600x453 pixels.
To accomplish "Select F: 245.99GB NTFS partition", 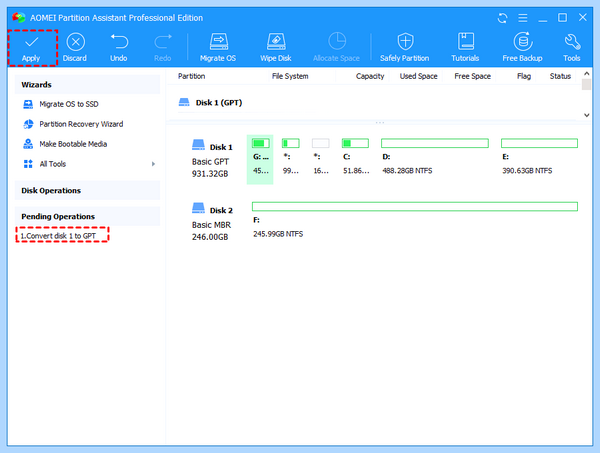I will (x=415, y=220).
